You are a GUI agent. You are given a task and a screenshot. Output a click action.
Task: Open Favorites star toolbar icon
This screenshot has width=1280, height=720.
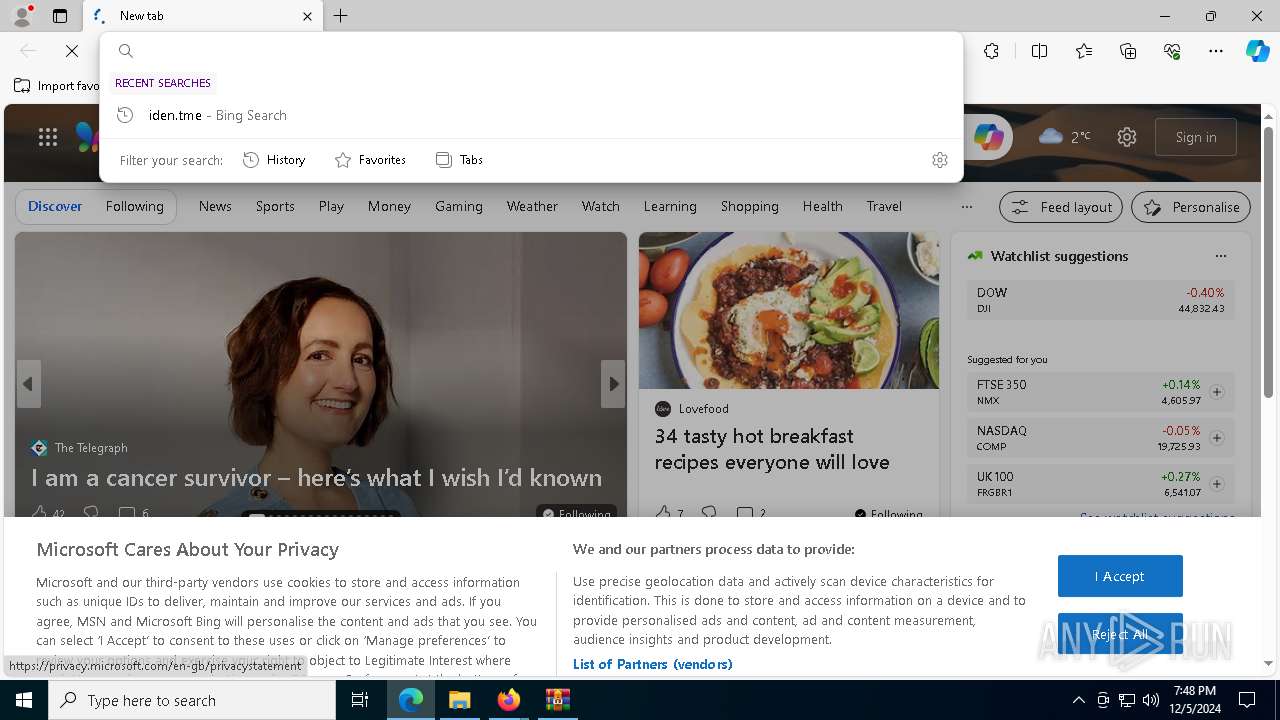(x=1084, y=51)
